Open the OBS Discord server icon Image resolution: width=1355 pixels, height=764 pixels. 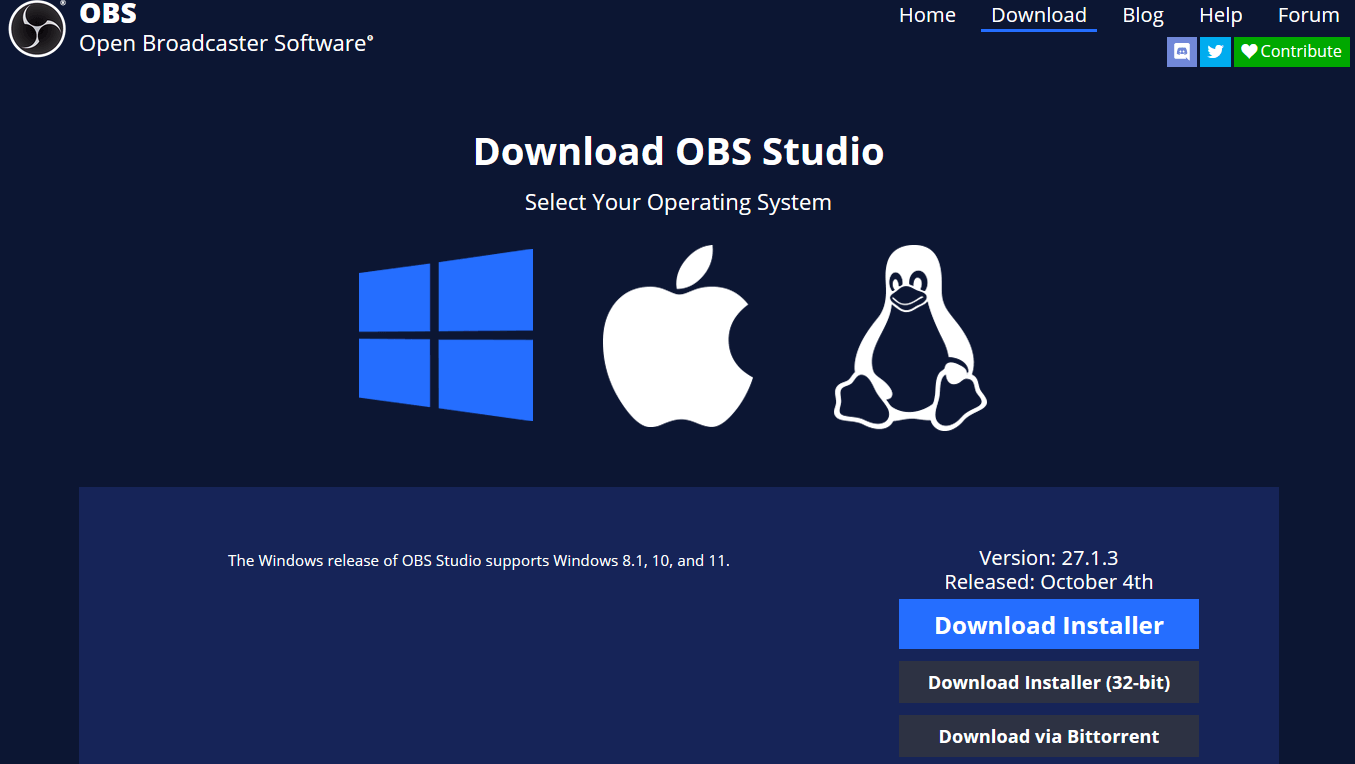1181,52
